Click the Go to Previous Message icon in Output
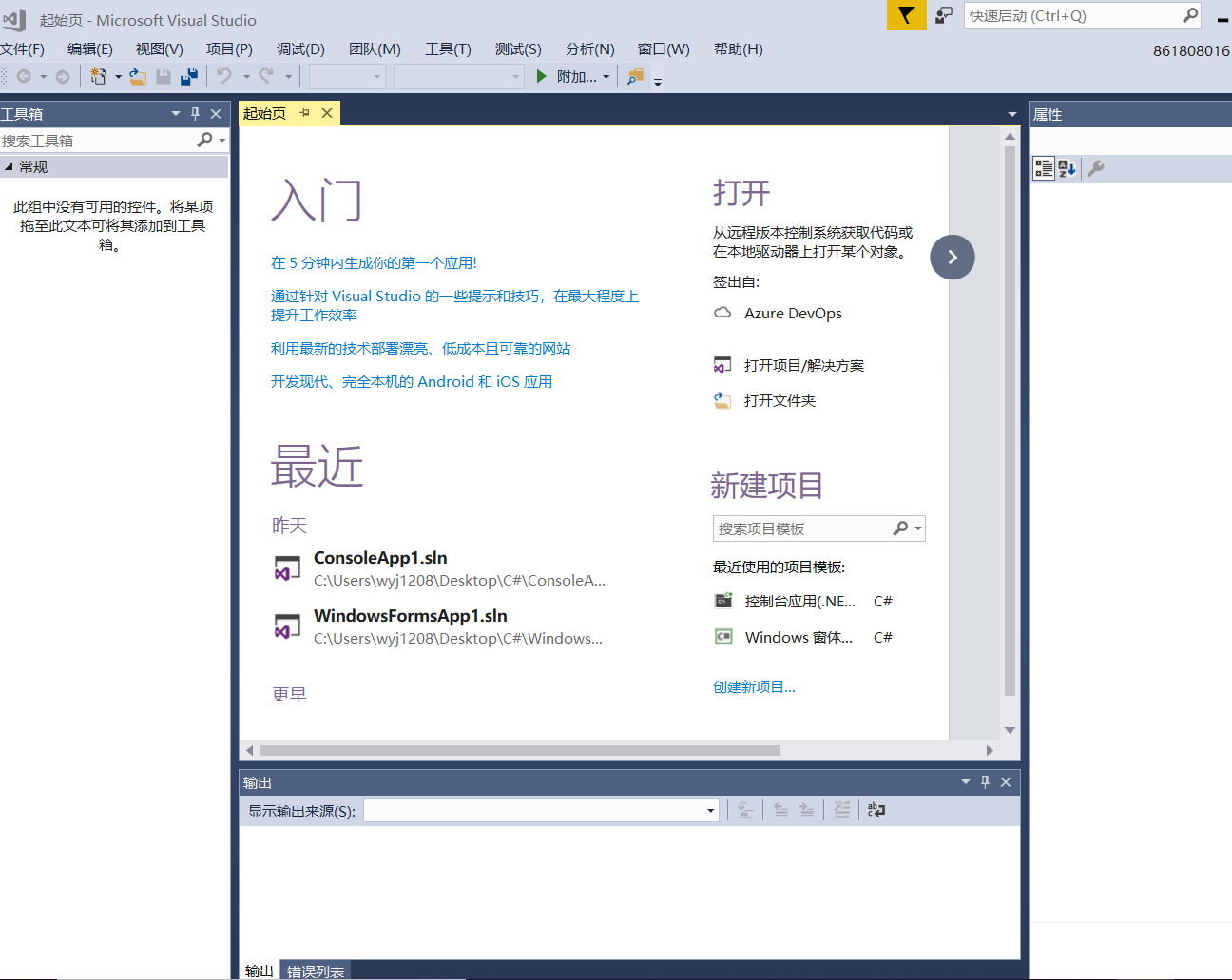This screenshot has height=980, width=1232. 780,810
